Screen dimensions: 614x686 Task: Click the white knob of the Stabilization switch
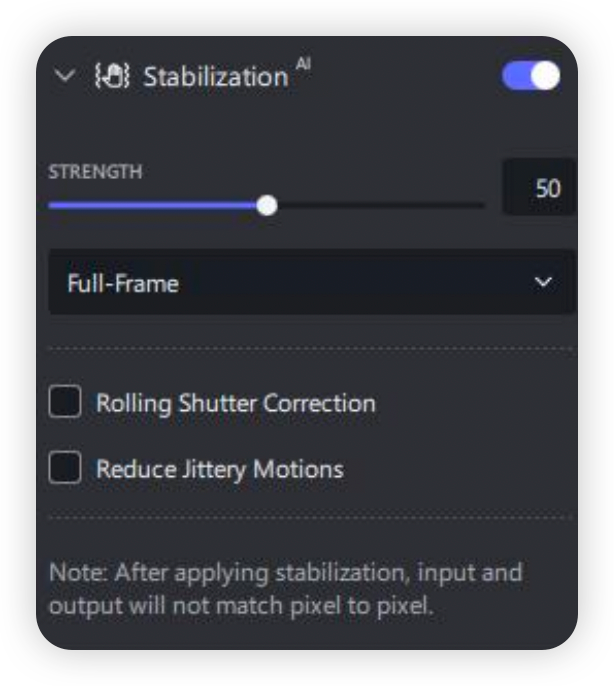coord(545,76)
